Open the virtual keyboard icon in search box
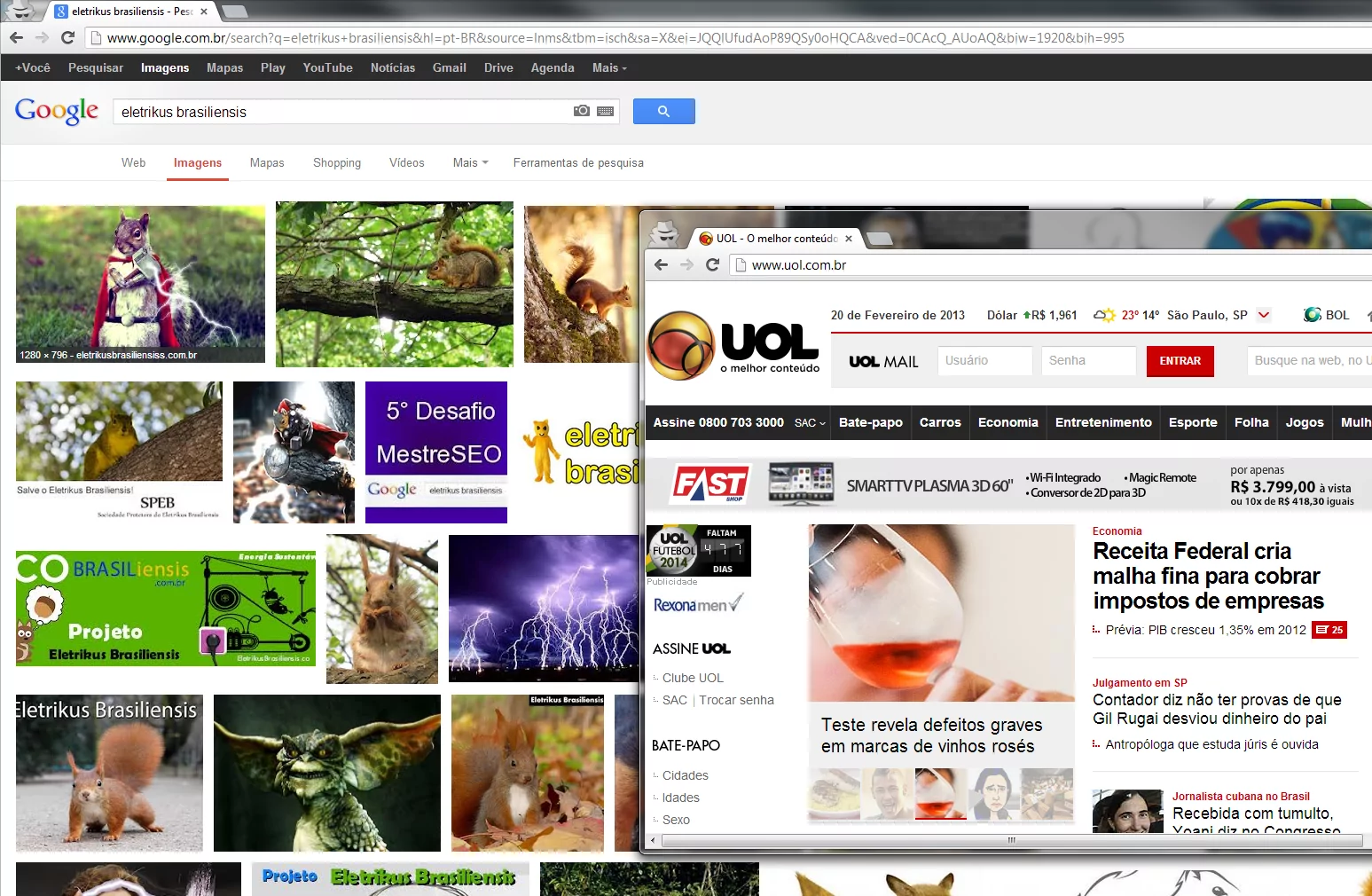The width and height of the screenshot is (1372, 896). [606, 111]
